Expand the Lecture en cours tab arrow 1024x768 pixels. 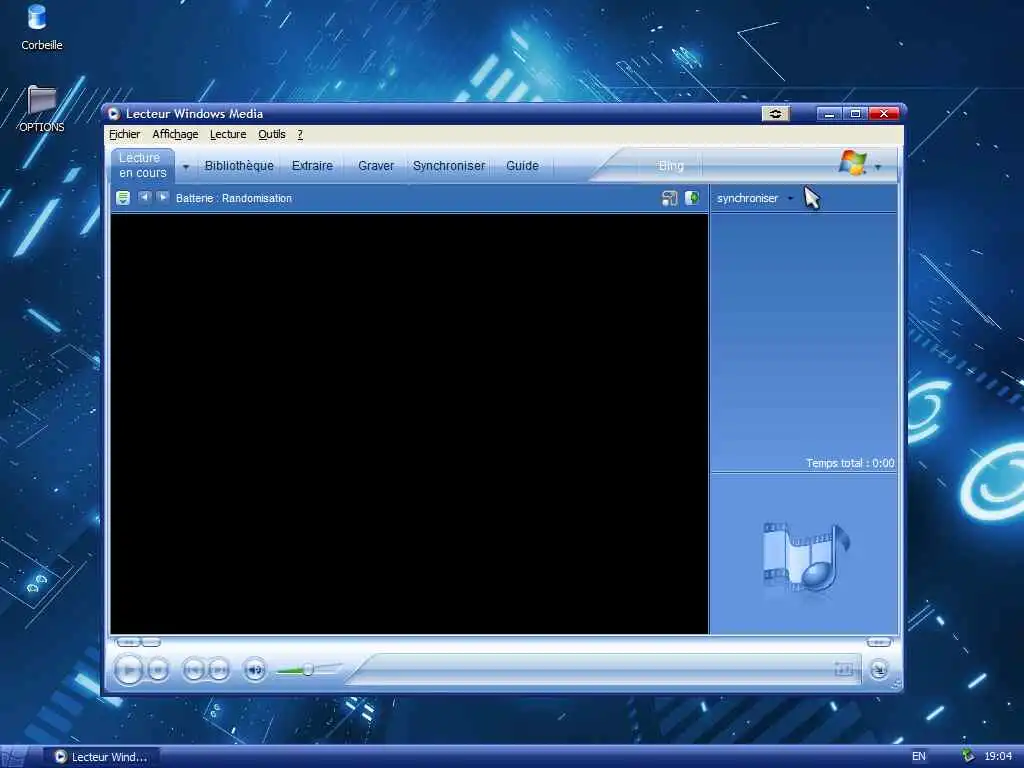(185, 167)
